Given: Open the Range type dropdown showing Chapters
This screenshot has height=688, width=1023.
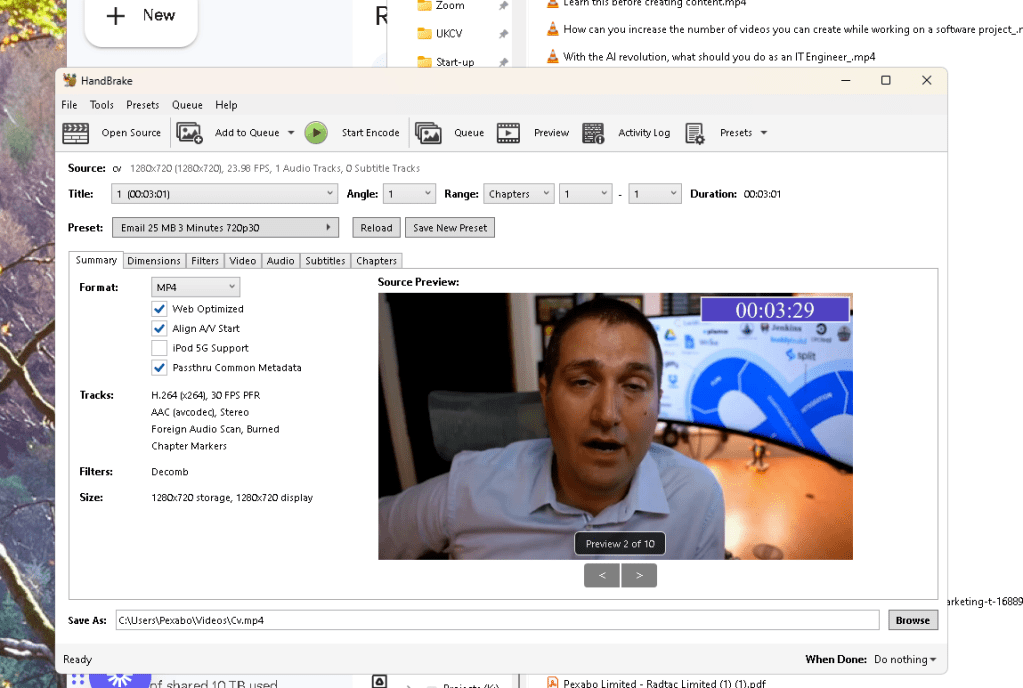Looking at the screenshot, I should click(x=519, y=194).
